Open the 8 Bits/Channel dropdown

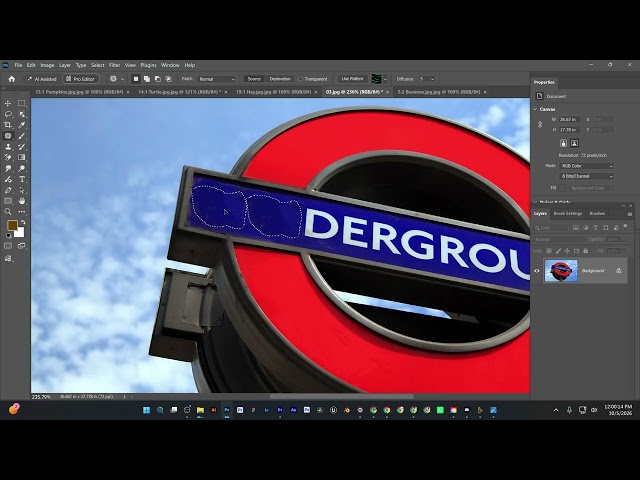[587, 176]
